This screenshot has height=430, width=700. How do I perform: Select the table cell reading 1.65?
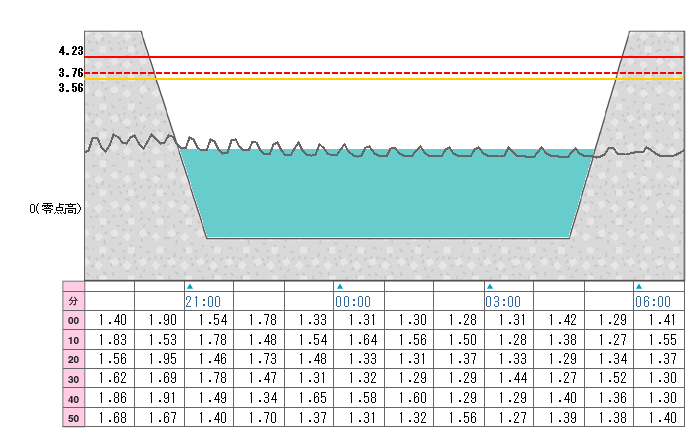[x=309, y=398]
